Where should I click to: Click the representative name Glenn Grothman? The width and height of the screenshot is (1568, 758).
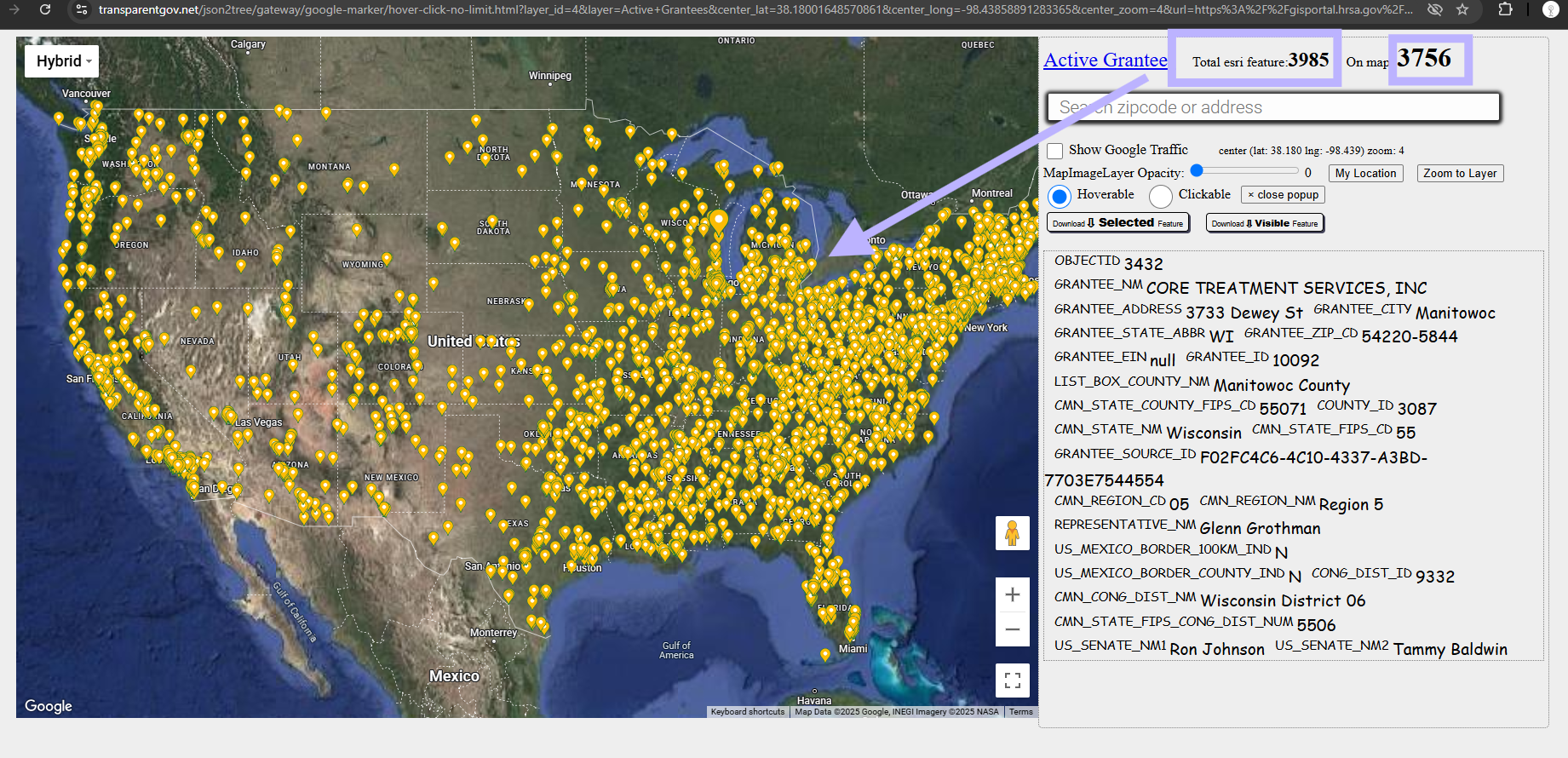pos(1261,528)
